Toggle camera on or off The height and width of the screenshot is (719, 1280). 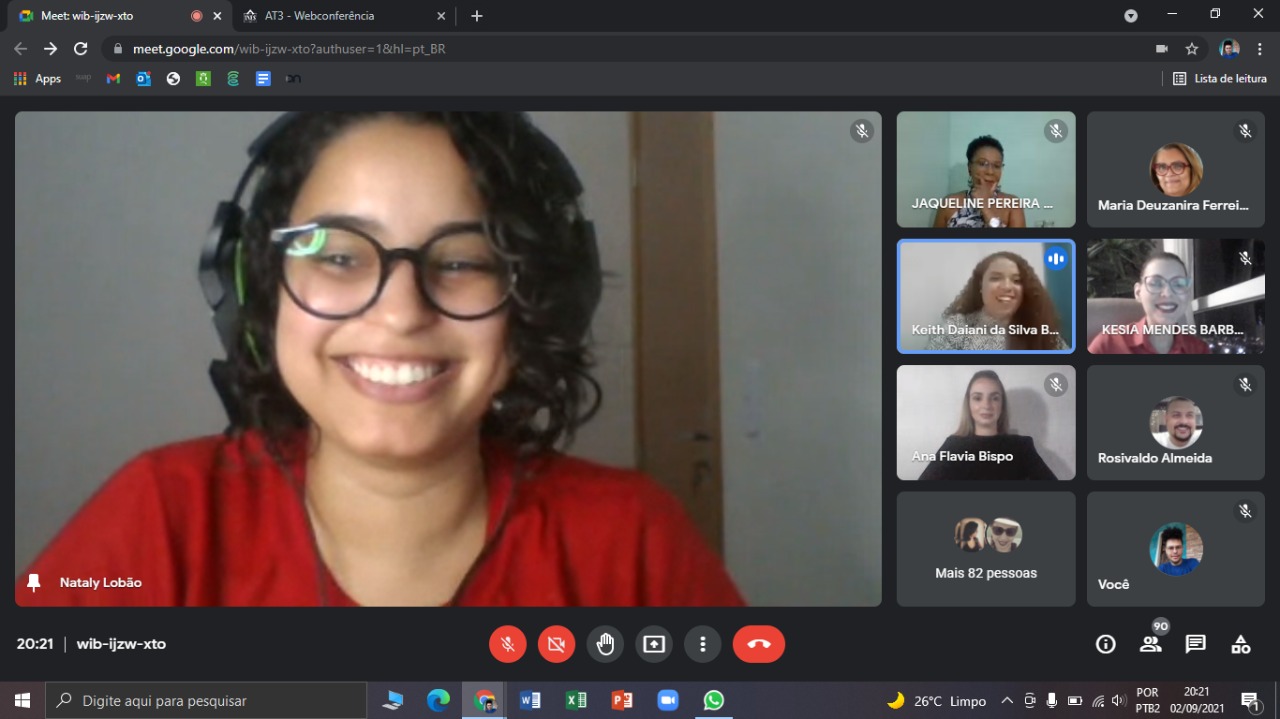point(556,644)
